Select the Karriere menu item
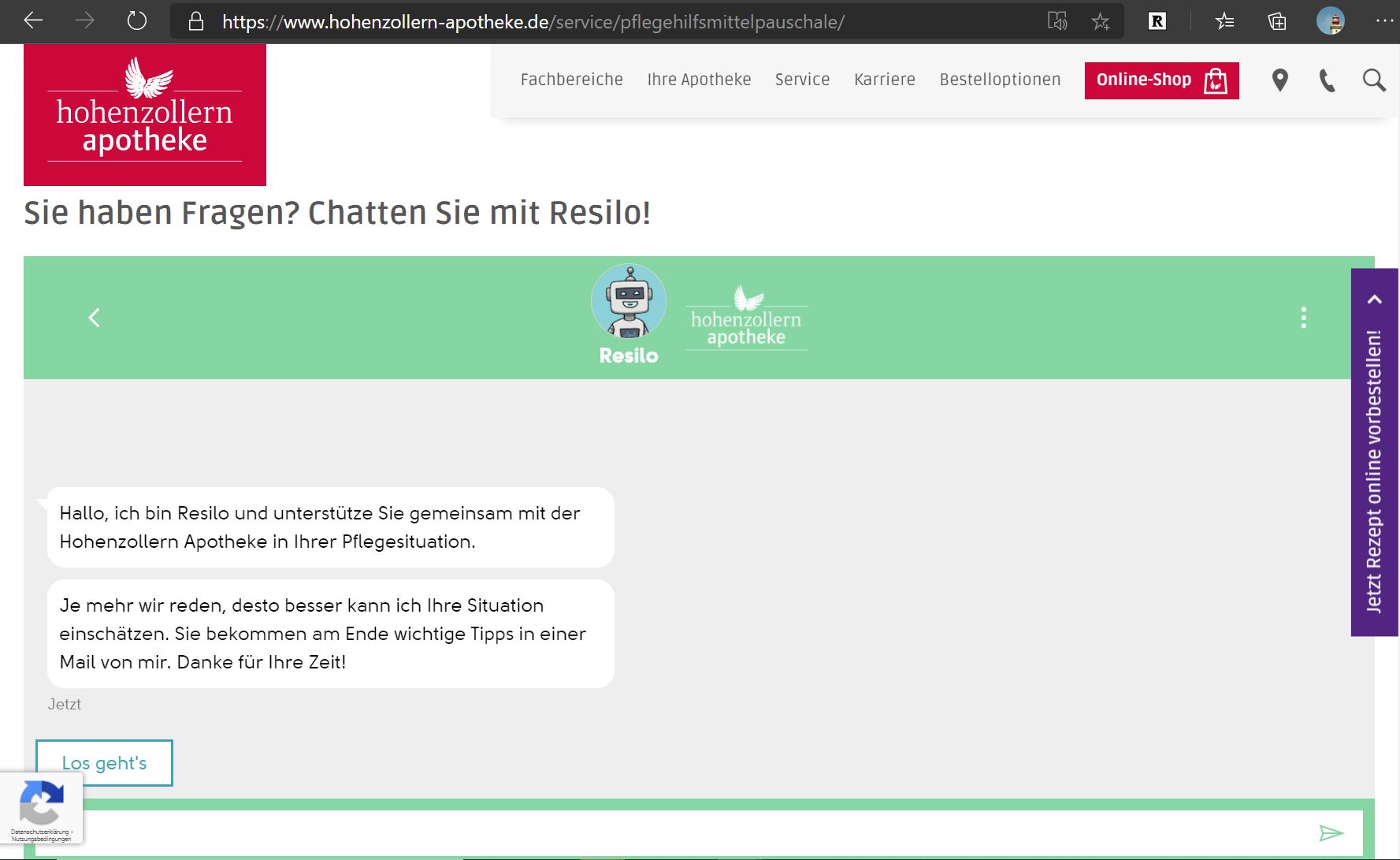The height and width of the screenshot is (860, 1400). pos(885,79)
